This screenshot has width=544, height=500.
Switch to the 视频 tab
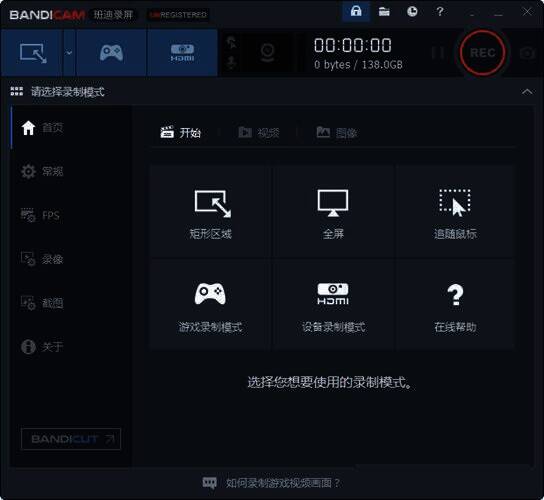259,132
